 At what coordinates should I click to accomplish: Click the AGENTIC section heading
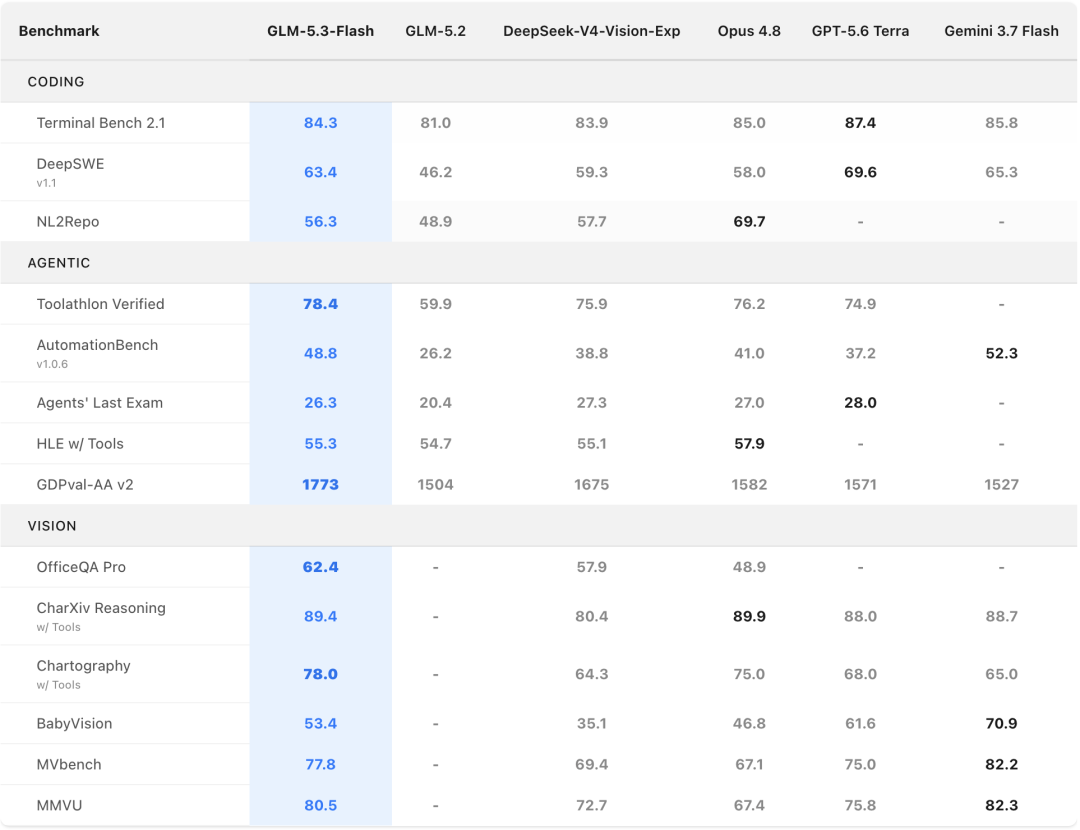[59, 262]
